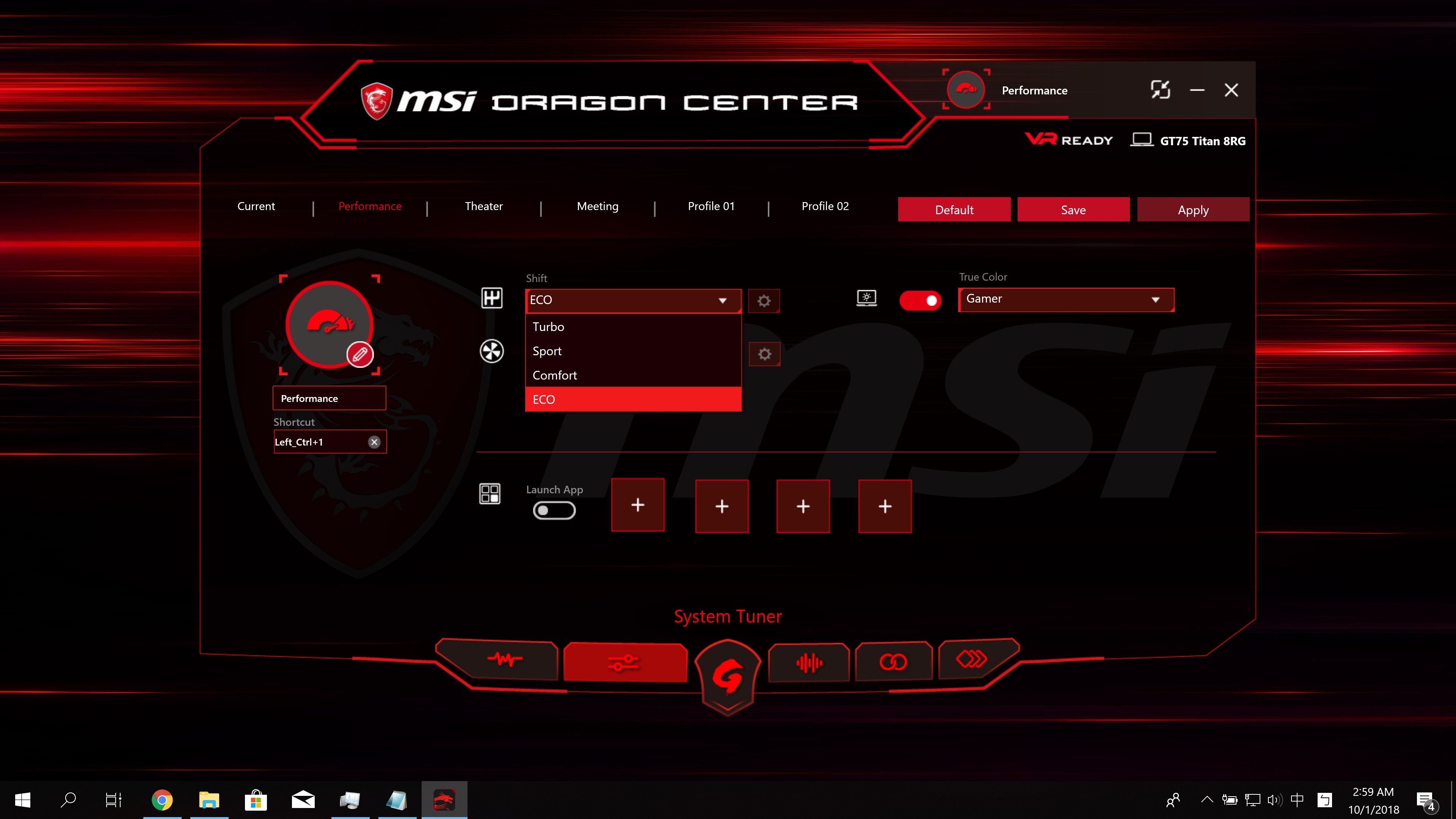This screenshot has height=819, width=1456.
Task: Open Microsoft Store from the taskbar
Action: tap(256, 800)
